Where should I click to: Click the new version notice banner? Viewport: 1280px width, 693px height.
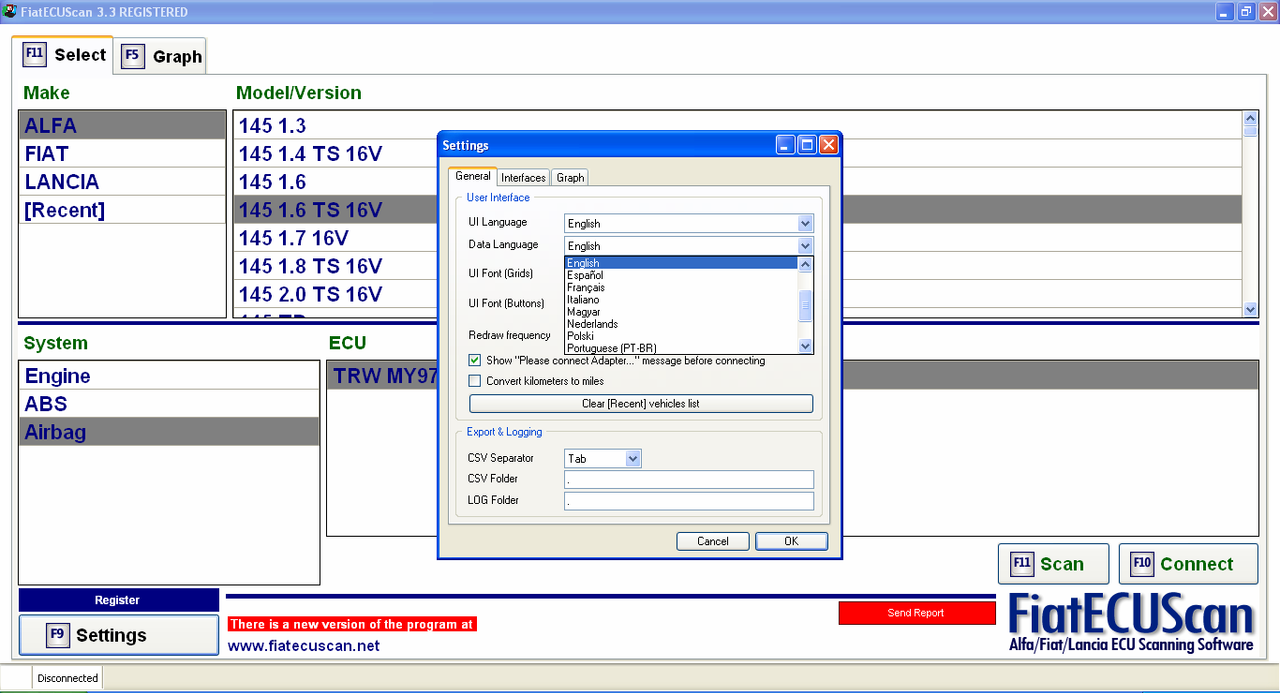pos(352,624)
